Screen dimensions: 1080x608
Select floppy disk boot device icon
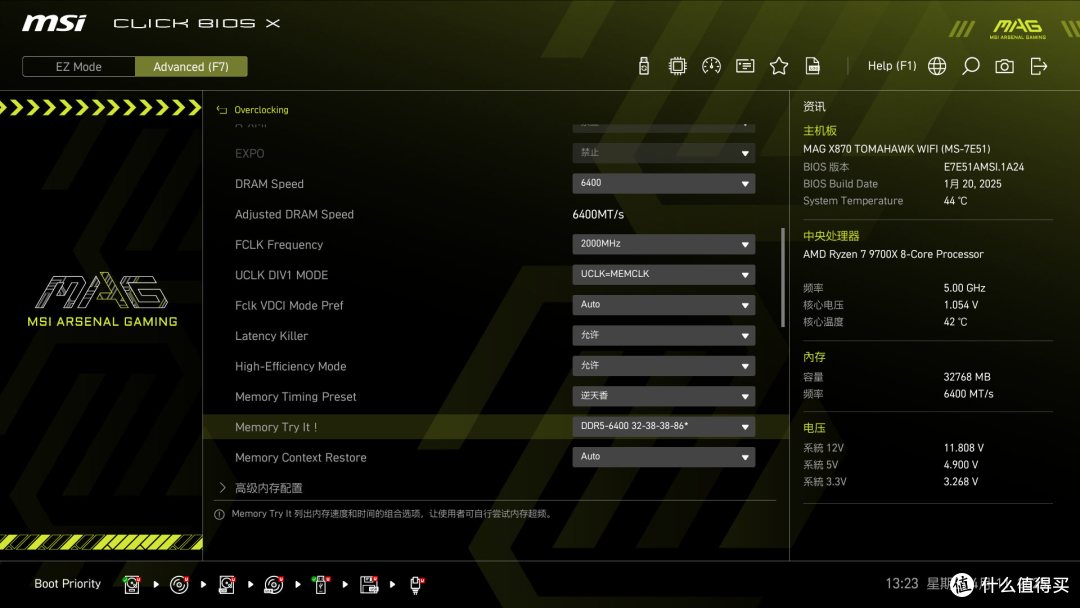[368, 585]
